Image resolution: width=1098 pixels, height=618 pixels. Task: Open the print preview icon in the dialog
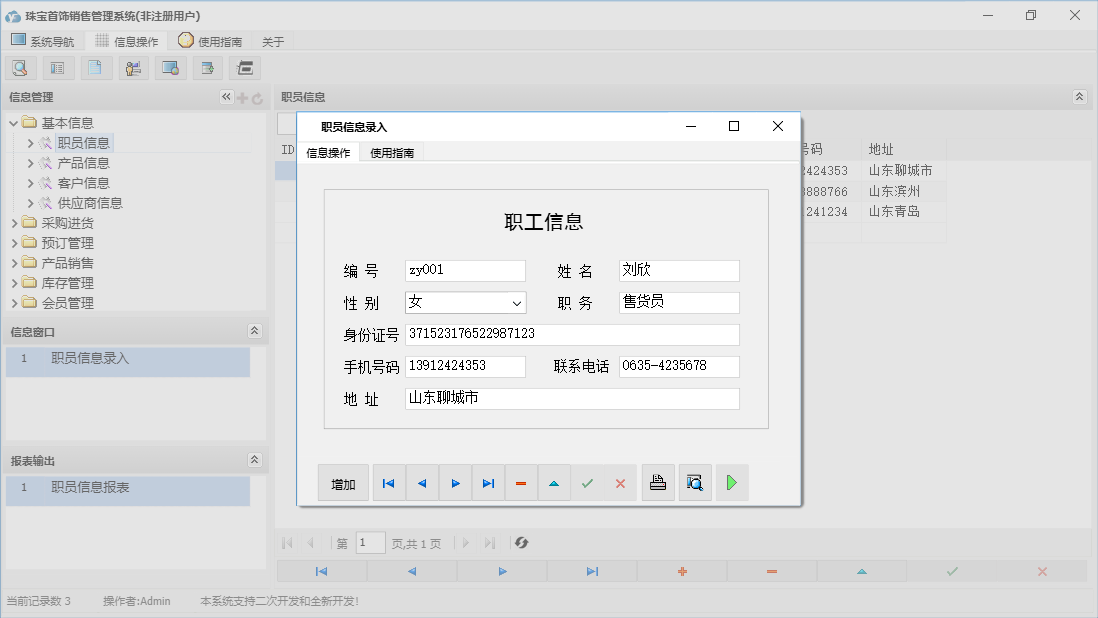(x=694, y=482)
